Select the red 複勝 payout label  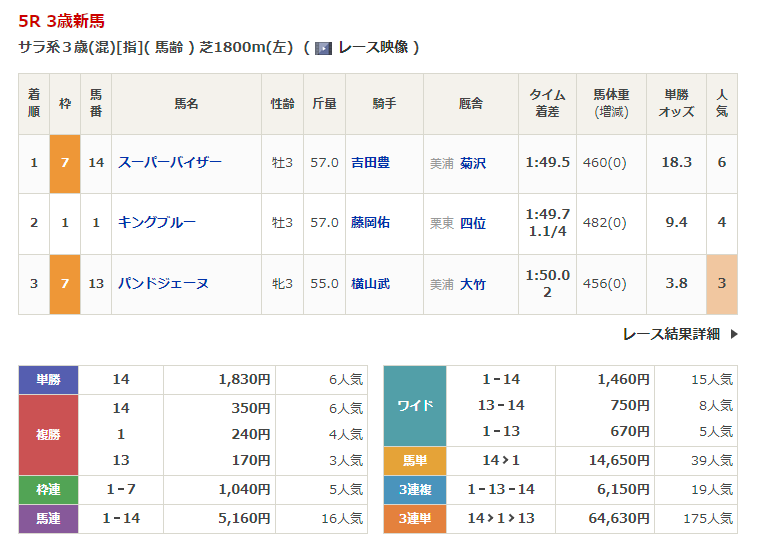coord(49,434)
